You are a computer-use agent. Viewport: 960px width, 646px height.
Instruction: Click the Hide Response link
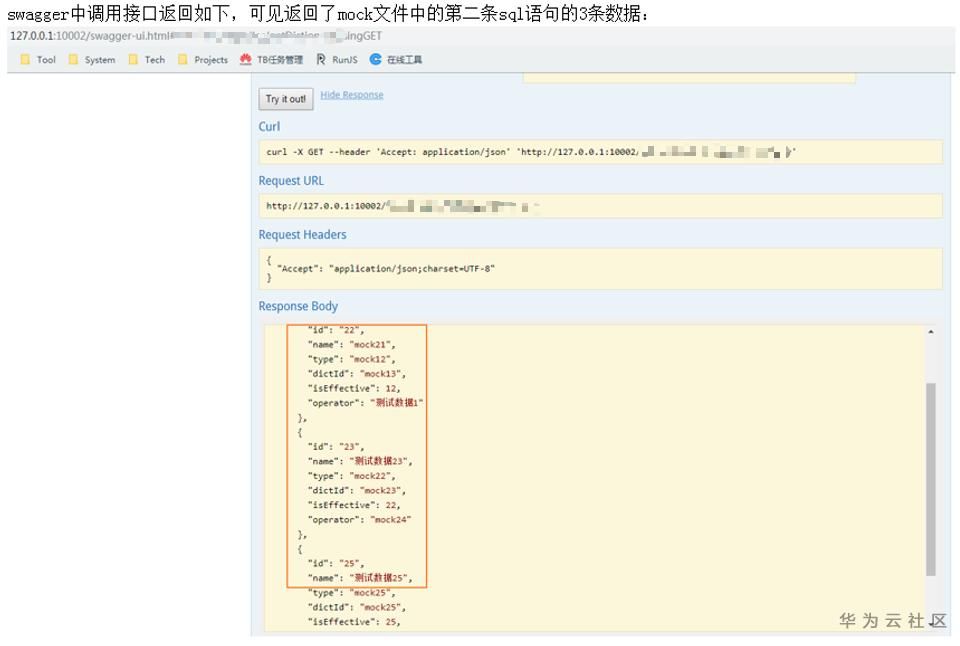point(352,95)
